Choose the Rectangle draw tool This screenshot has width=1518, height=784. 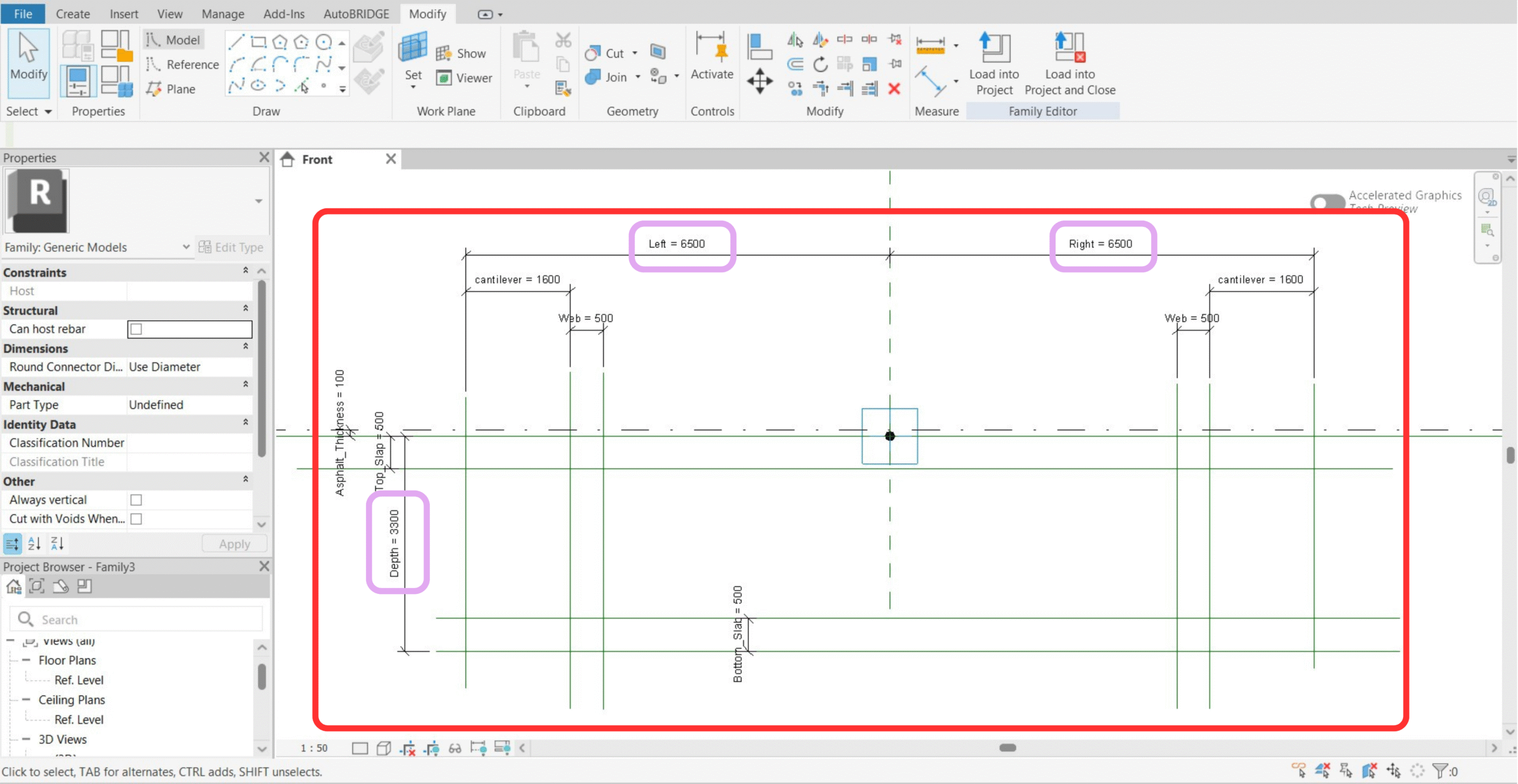[x=258, y=41]
